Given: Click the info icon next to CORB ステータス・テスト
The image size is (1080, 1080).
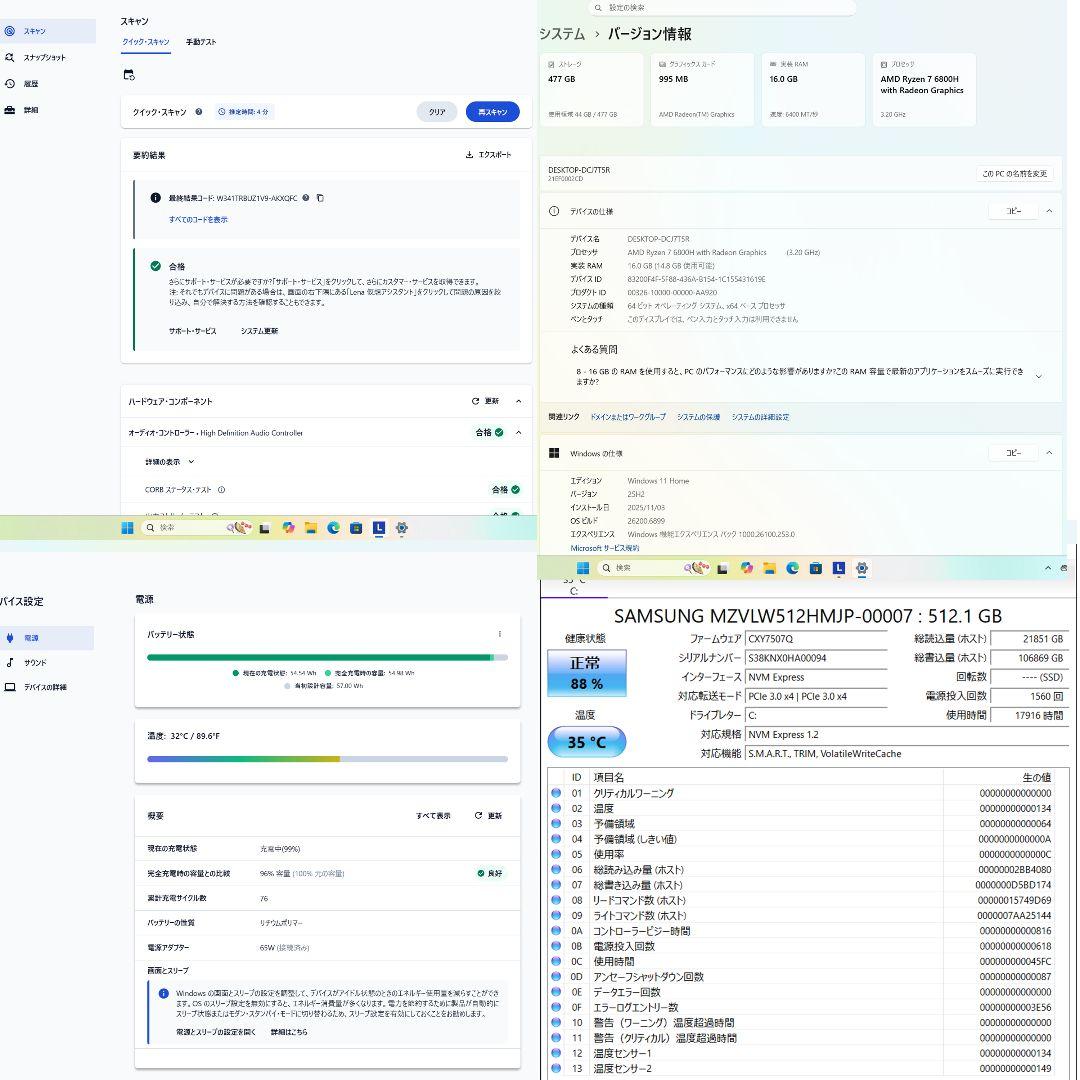Looking at the screenshot, I should coord(221,490).
